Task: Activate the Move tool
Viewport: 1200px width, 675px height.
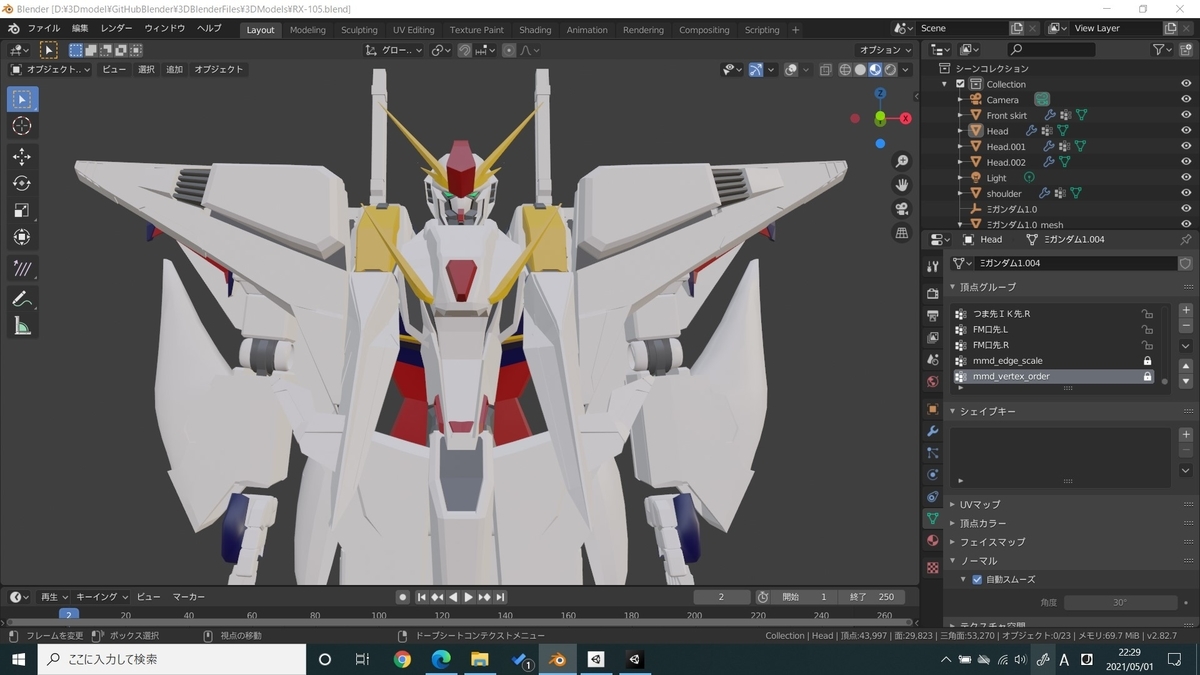Action: click(22, 157)
